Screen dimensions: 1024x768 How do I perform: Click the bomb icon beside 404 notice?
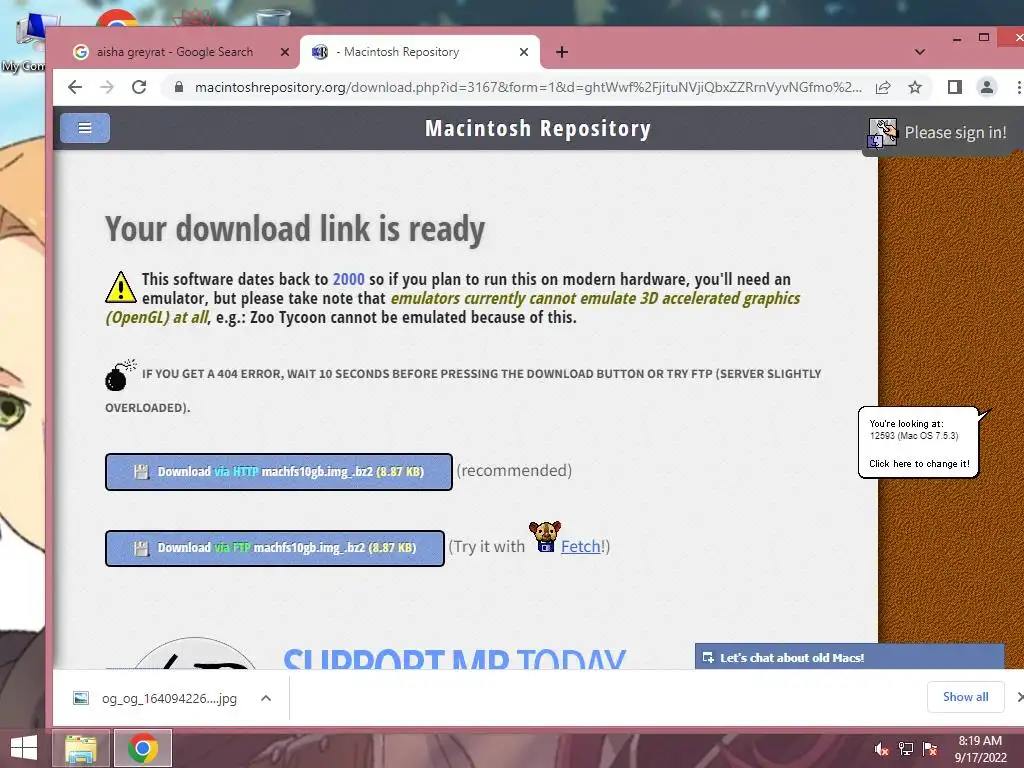(120, 375)
